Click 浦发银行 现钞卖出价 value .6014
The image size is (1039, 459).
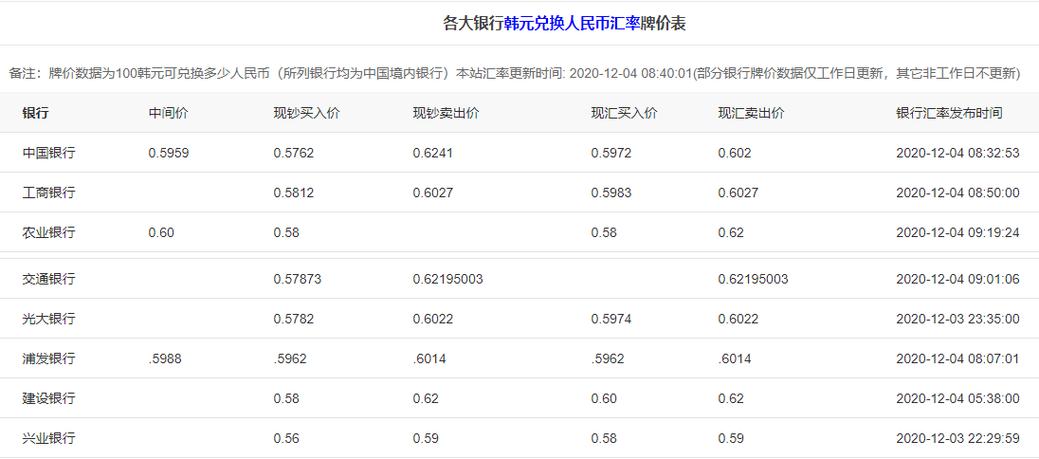(x=429, y=358)
